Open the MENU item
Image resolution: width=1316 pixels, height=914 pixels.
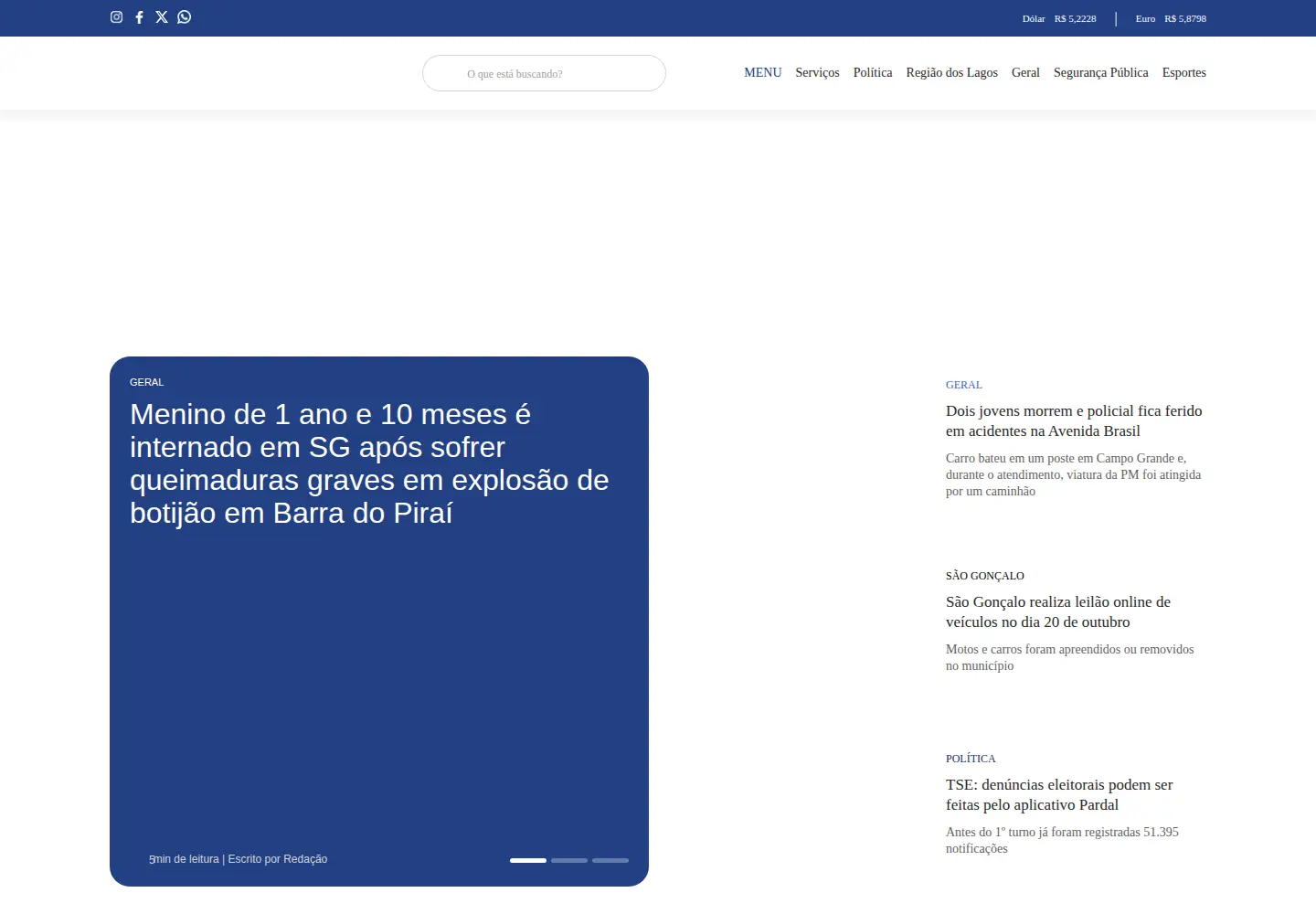coord(762,72)
